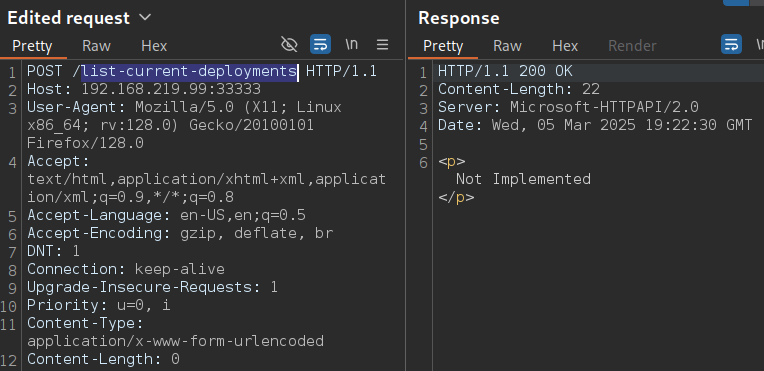Click the divider between request and Response panes
The width and height of the screenshot is (764, 371).
tap(405, 185)
